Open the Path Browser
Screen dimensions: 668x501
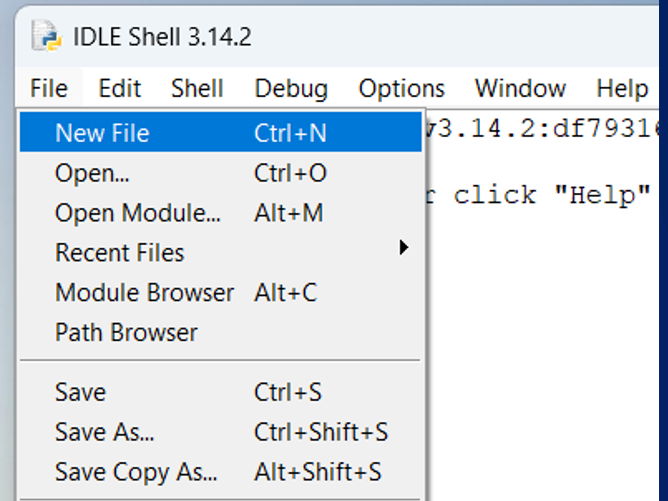tap(126, 333)
